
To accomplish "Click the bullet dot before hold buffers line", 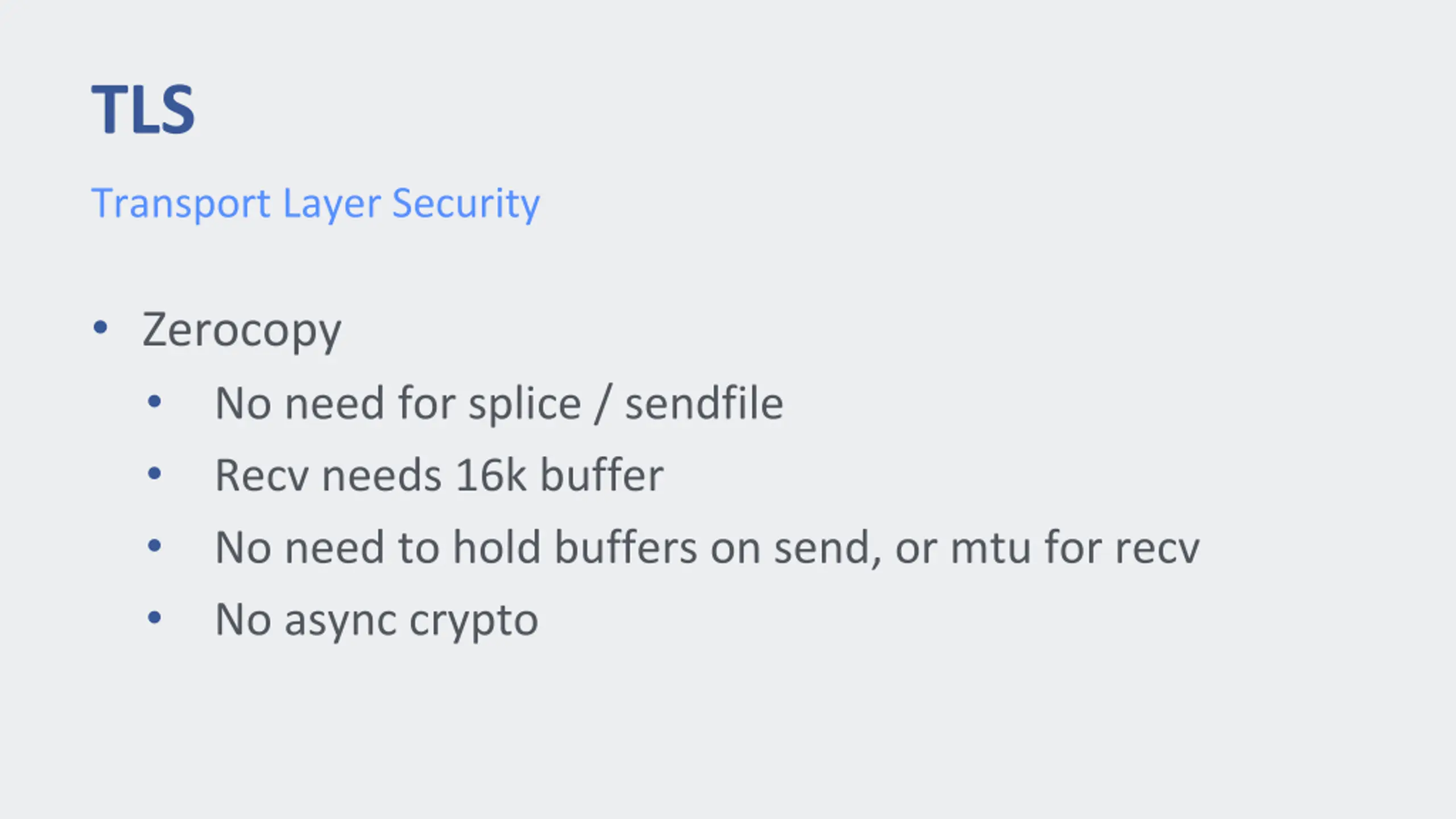I will (x=154, y=546).
